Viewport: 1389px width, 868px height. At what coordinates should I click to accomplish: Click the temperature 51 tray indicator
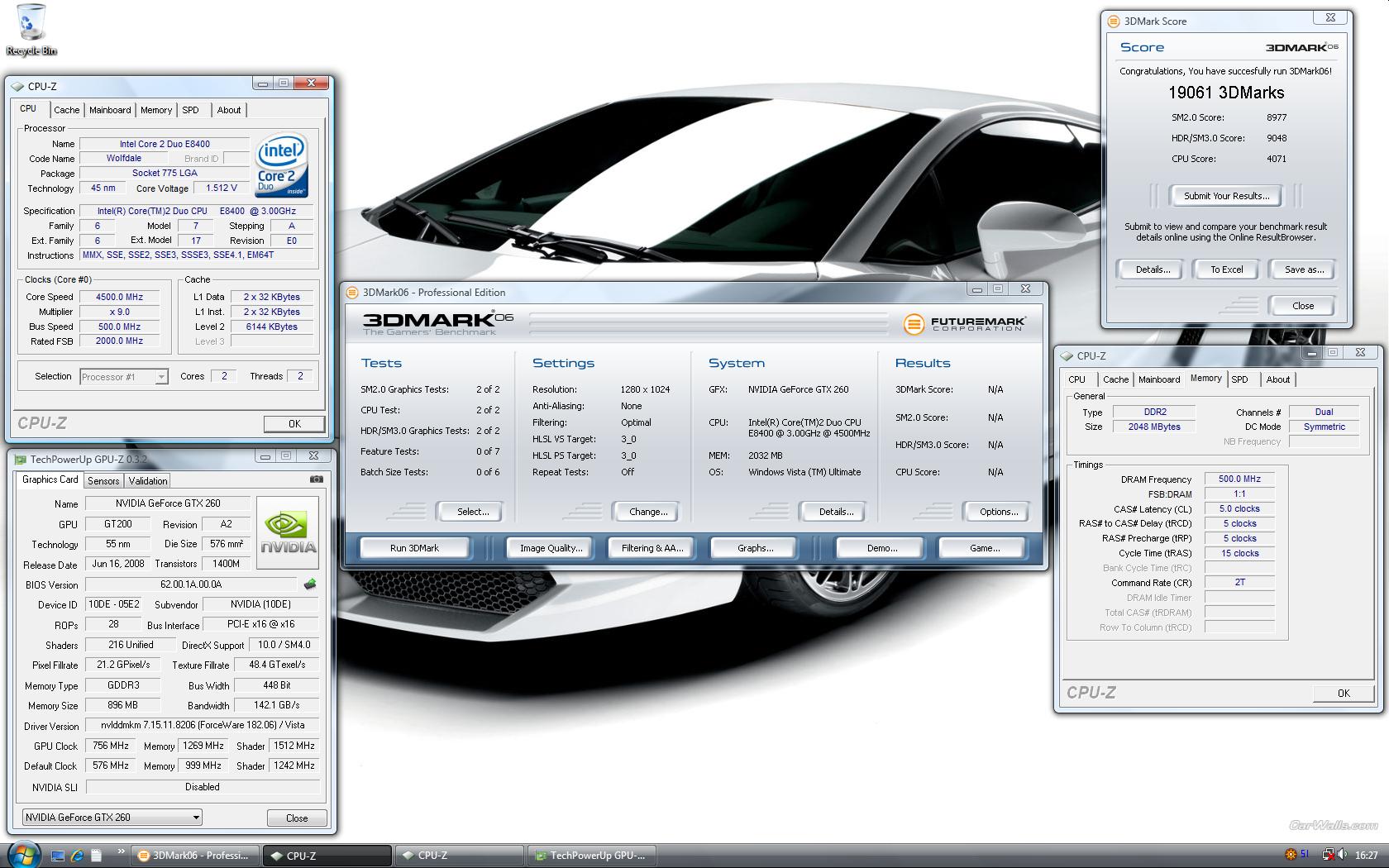(x=1305, y=854)
